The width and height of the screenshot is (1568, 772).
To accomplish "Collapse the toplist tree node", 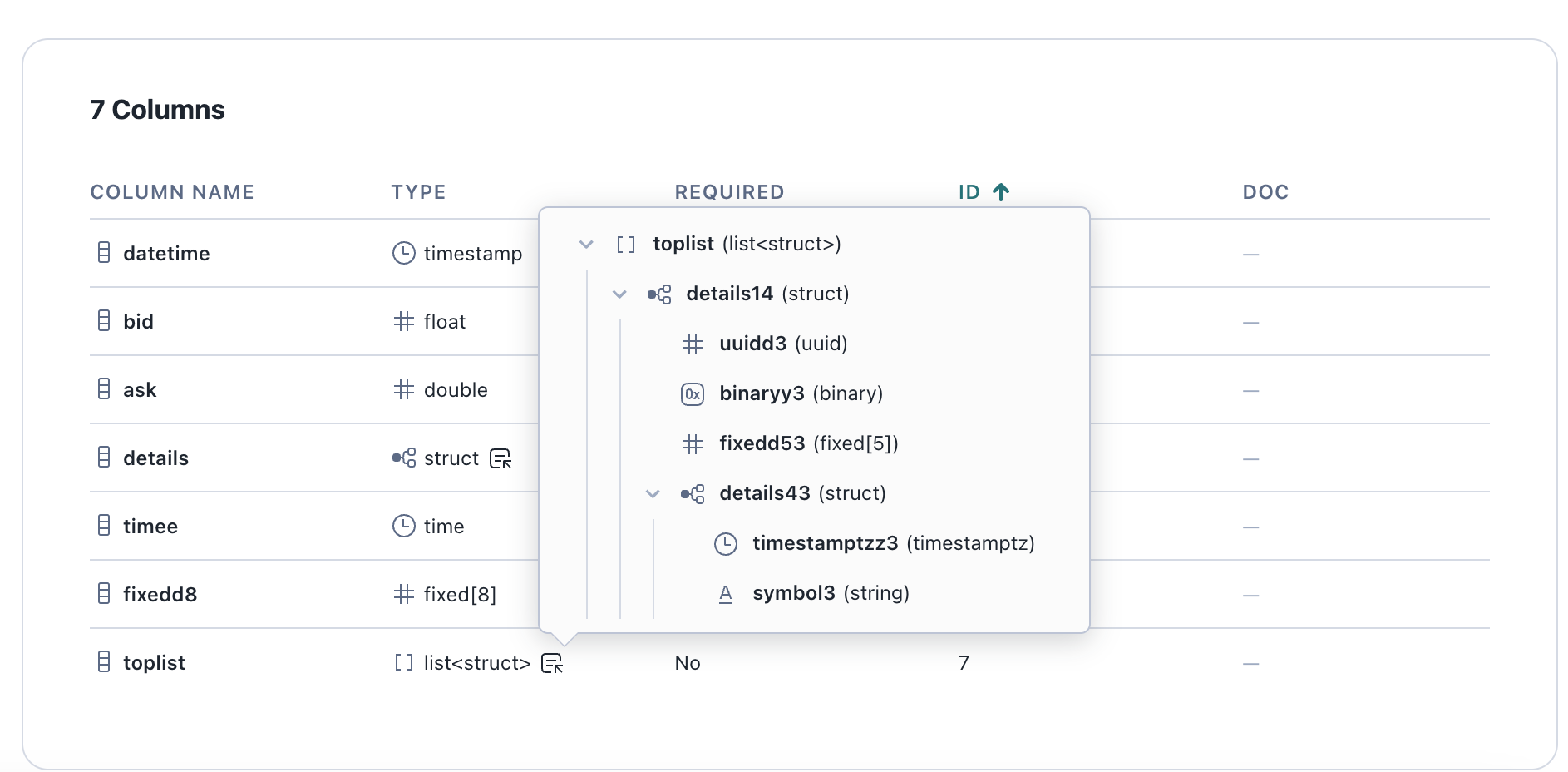I will (586, 244).
